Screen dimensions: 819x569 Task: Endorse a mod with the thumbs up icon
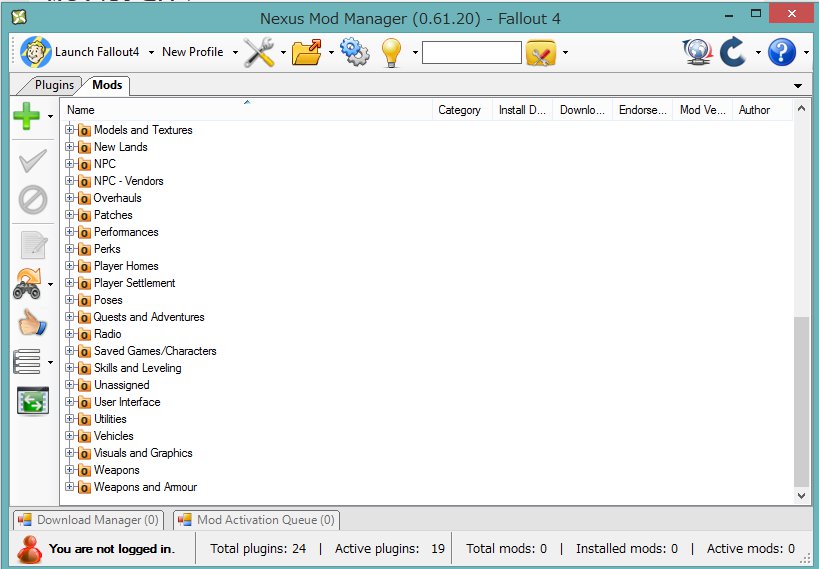click(x=32, y=322)
